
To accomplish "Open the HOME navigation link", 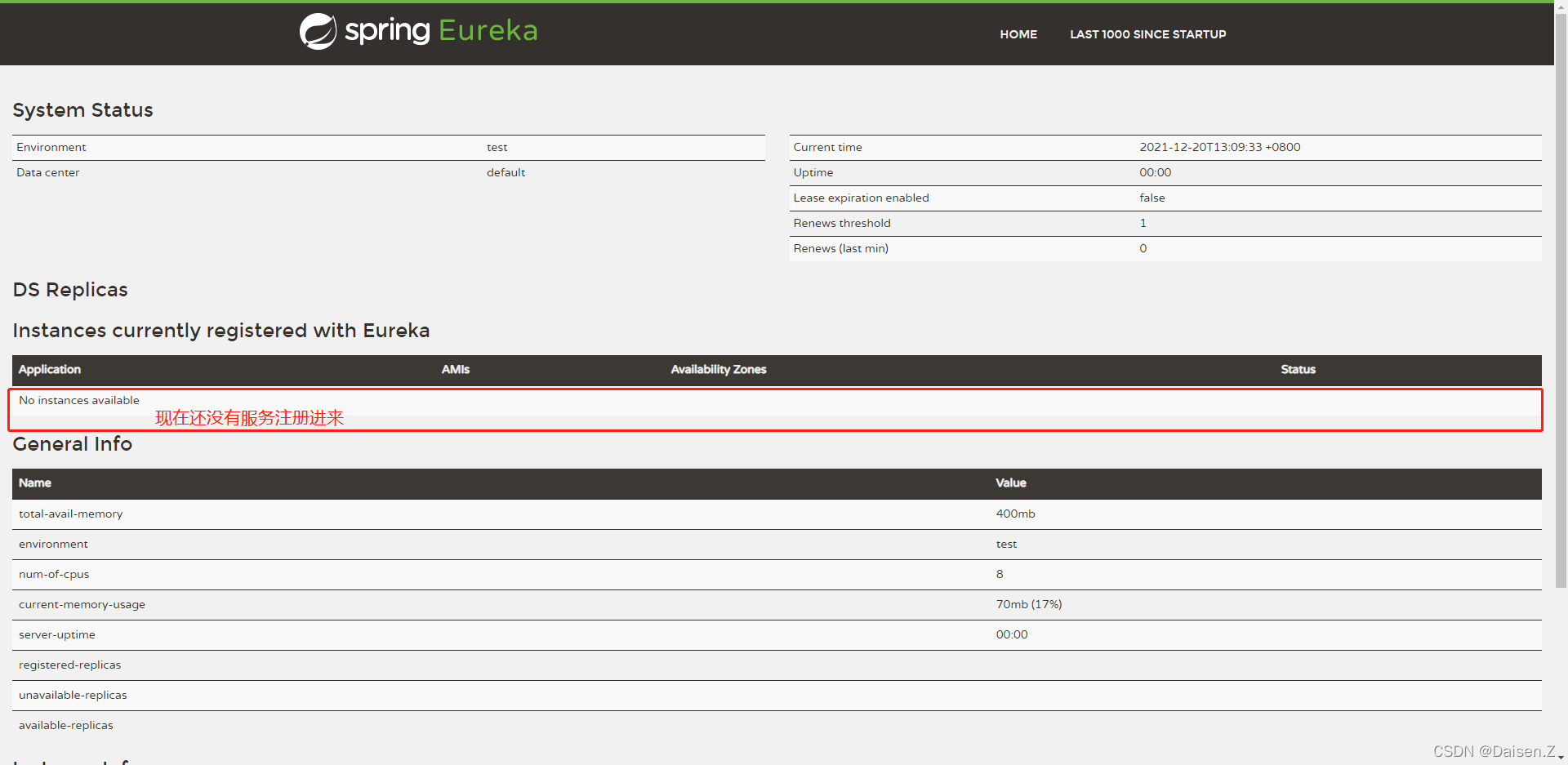I will 1018,34.
